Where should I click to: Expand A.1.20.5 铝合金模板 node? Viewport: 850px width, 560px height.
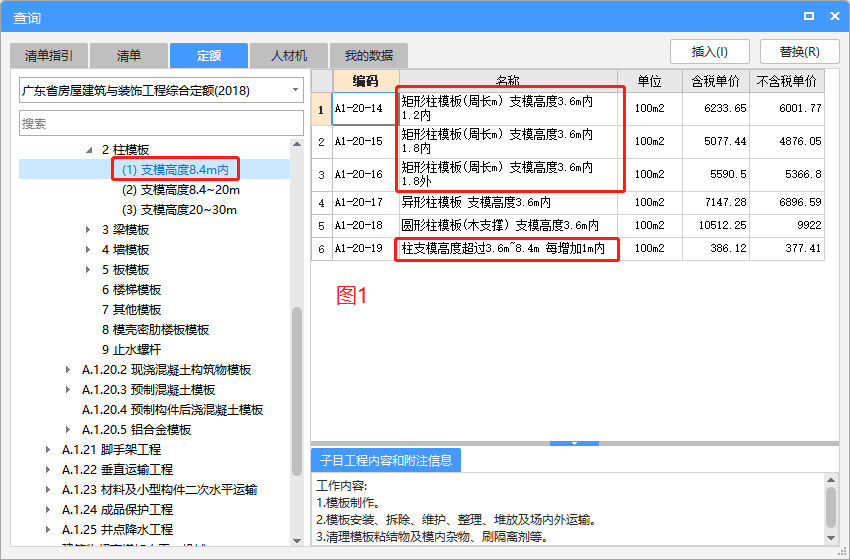68,430
